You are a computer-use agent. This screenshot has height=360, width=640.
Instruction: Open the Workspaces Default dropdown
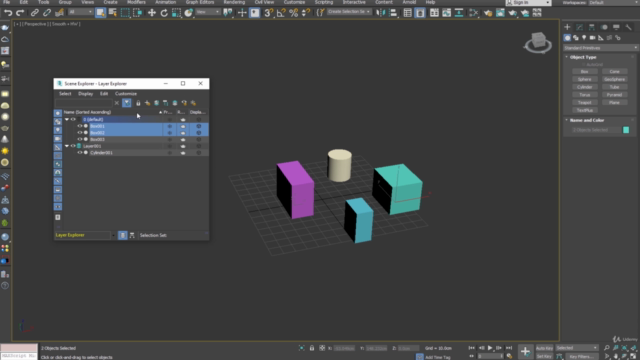(x=613, y=2)
